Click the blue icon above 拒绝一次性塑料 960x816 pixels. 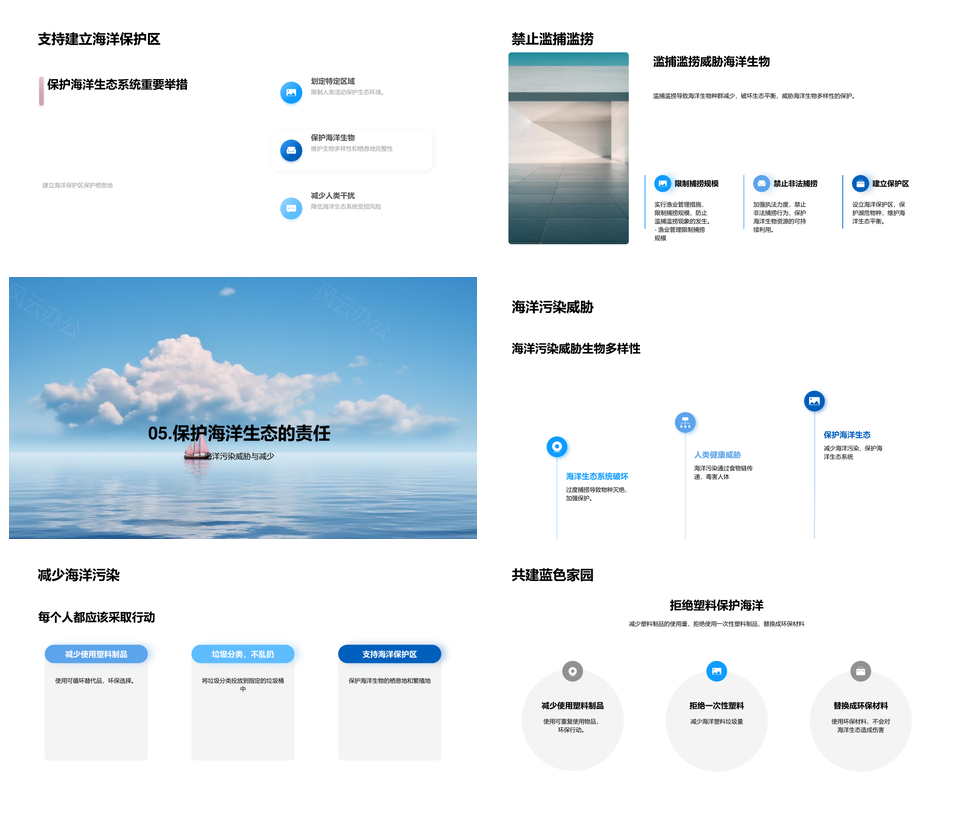716,671
